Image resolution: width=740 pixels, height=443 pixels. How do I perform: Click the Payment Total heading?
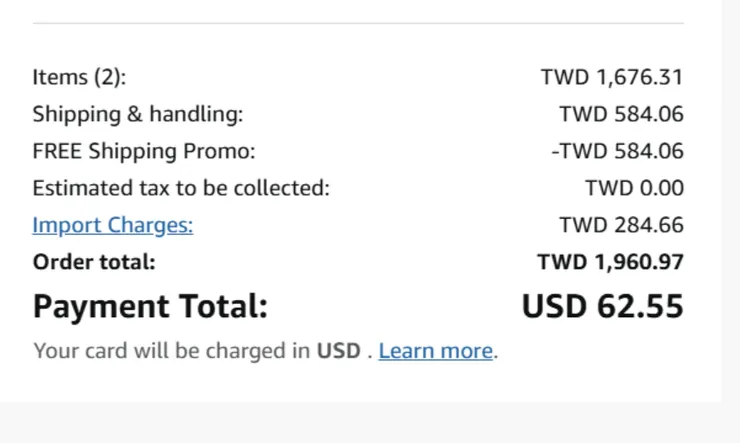click(150, 306)
